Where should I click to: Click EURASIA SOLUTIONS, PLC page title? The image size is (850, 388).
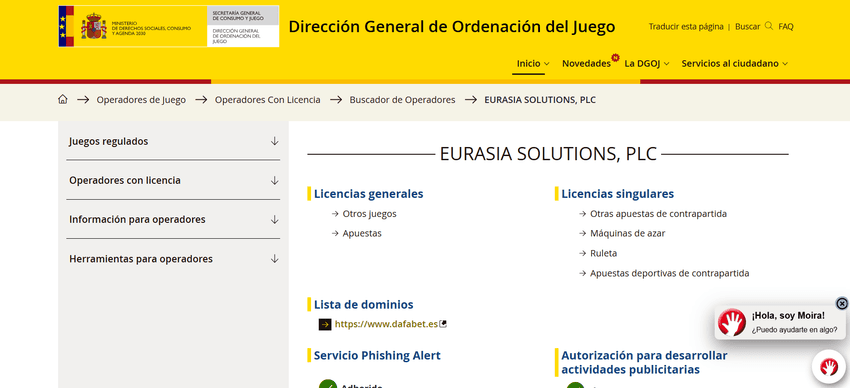point(548,154)
